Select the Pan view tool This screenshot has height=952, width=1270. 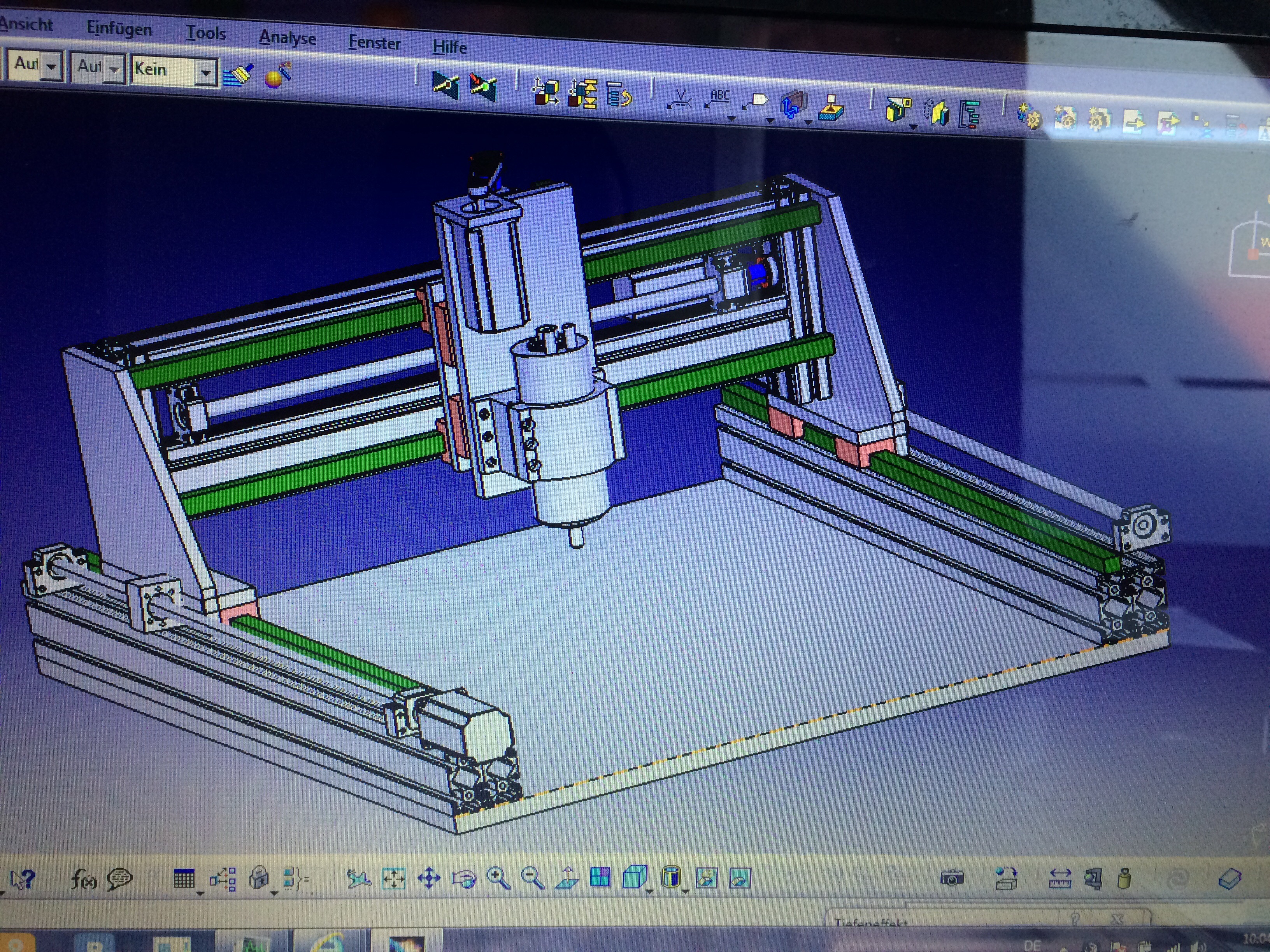click(x=429, y=878)
